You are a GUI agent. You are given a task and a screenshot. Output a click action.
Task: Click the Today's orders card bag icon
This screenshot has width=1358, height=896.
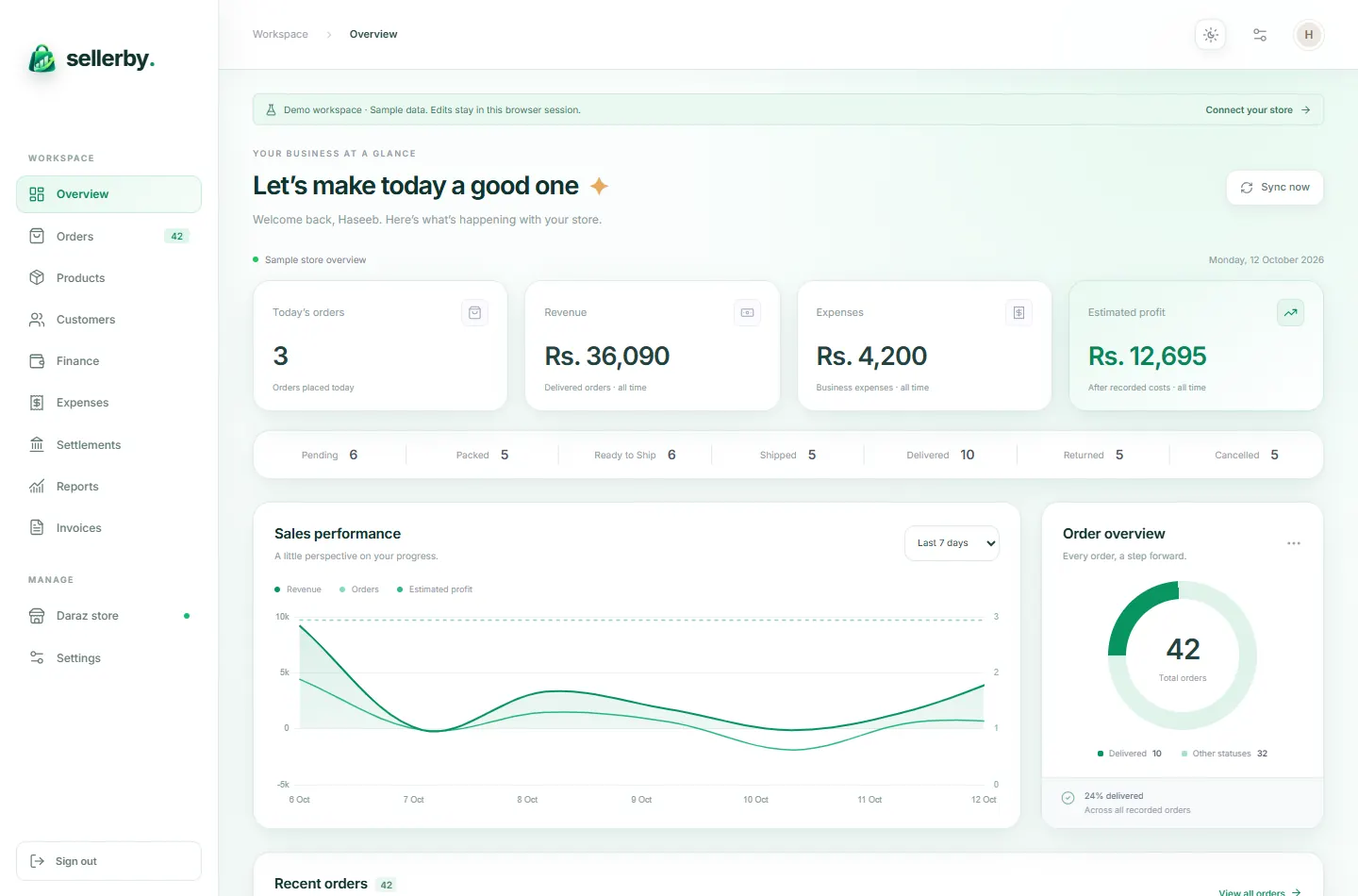(x=475, y=313)
